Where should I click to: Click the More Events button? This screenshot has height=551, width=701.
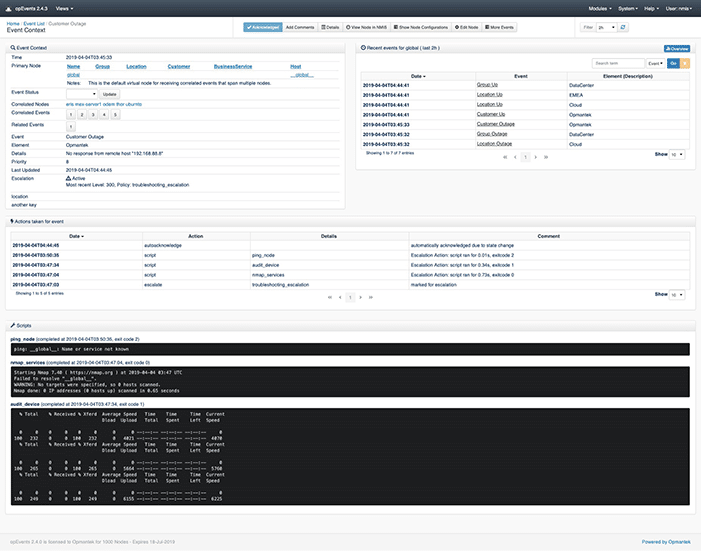(x=499, y=27)
